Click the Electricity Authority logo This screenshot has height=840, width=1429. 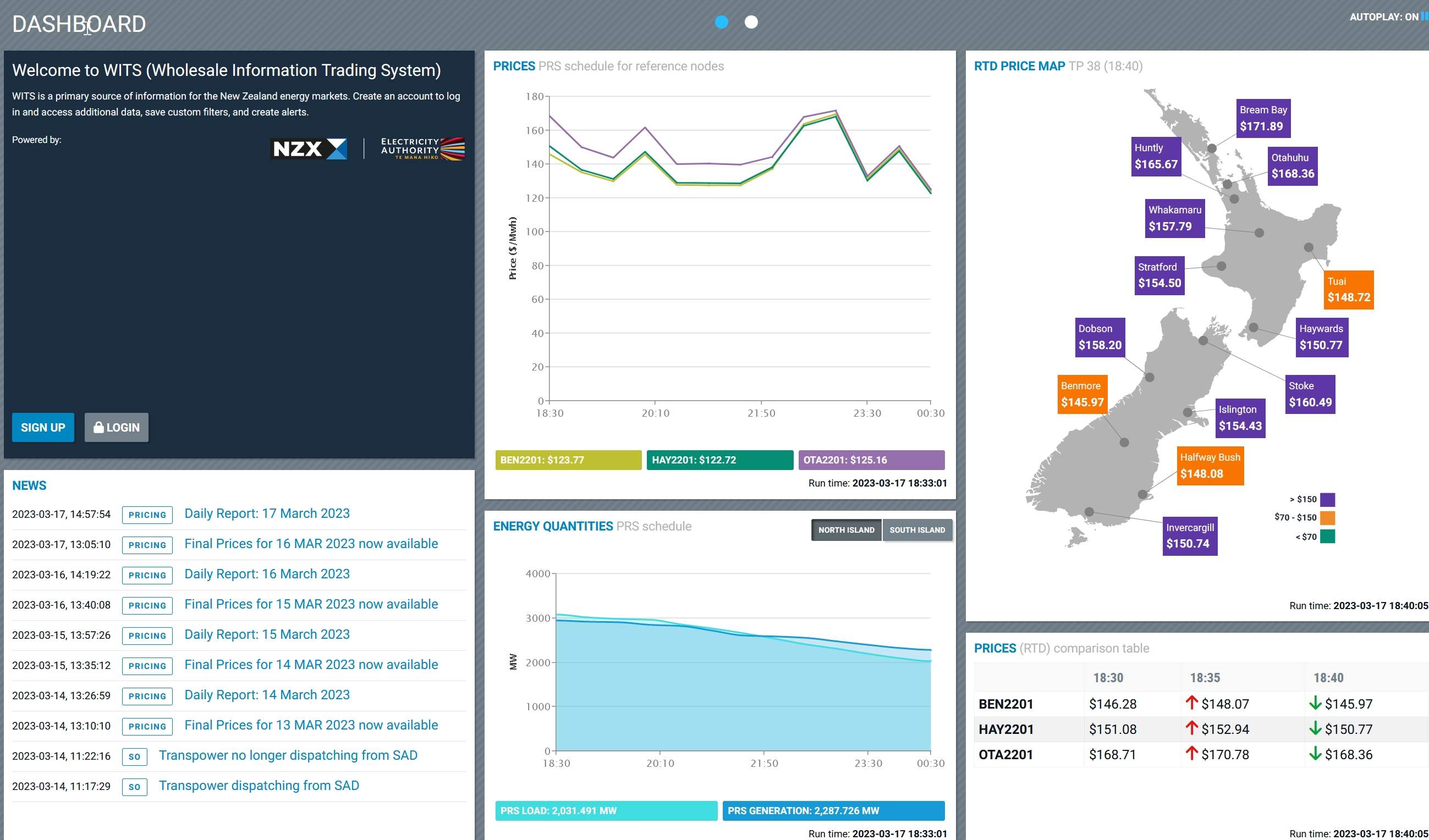point(422,148)
